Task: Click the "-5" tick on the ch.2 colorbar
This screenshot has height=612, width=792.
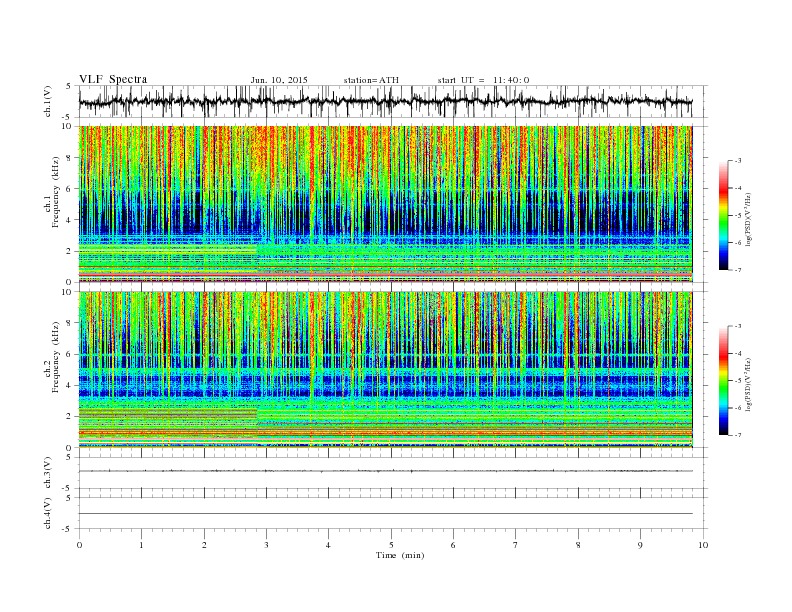Action: click(738, 381)
